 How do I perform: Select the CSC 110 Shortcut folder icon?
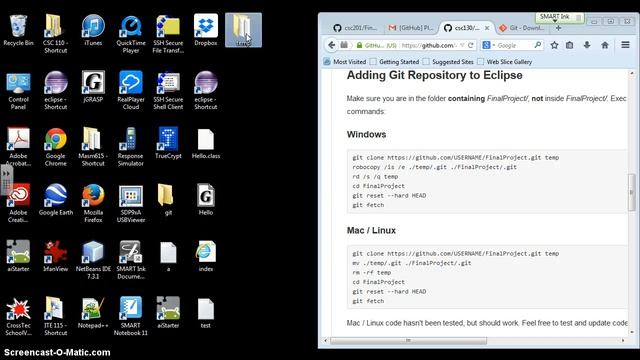56,33
